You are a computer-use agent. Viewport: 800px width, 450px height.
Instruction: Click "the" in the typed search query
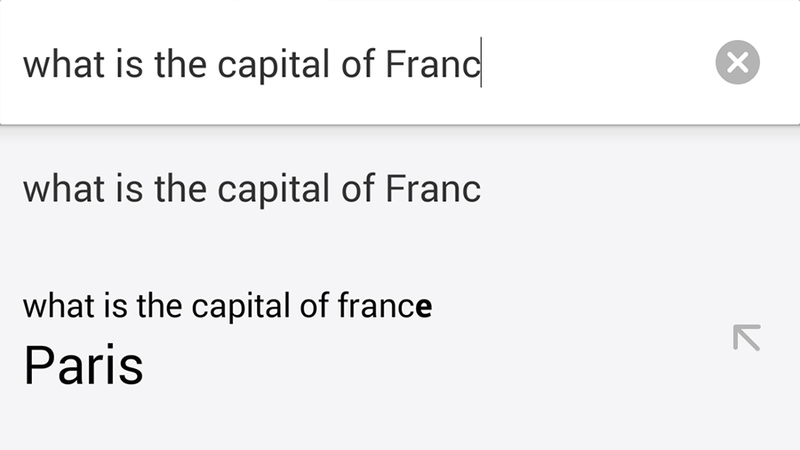pyautogui.click(x=181, y=63)
